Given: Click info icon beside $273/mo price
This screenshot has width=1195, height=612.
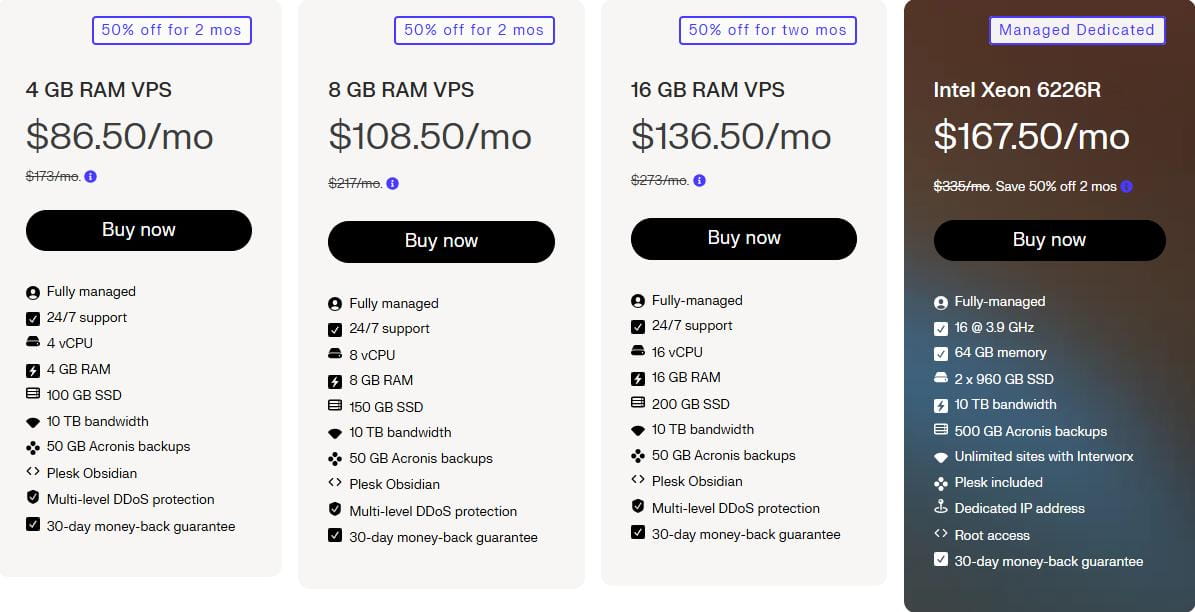Looking at the screenshot, I should click(x=699, y=181).
